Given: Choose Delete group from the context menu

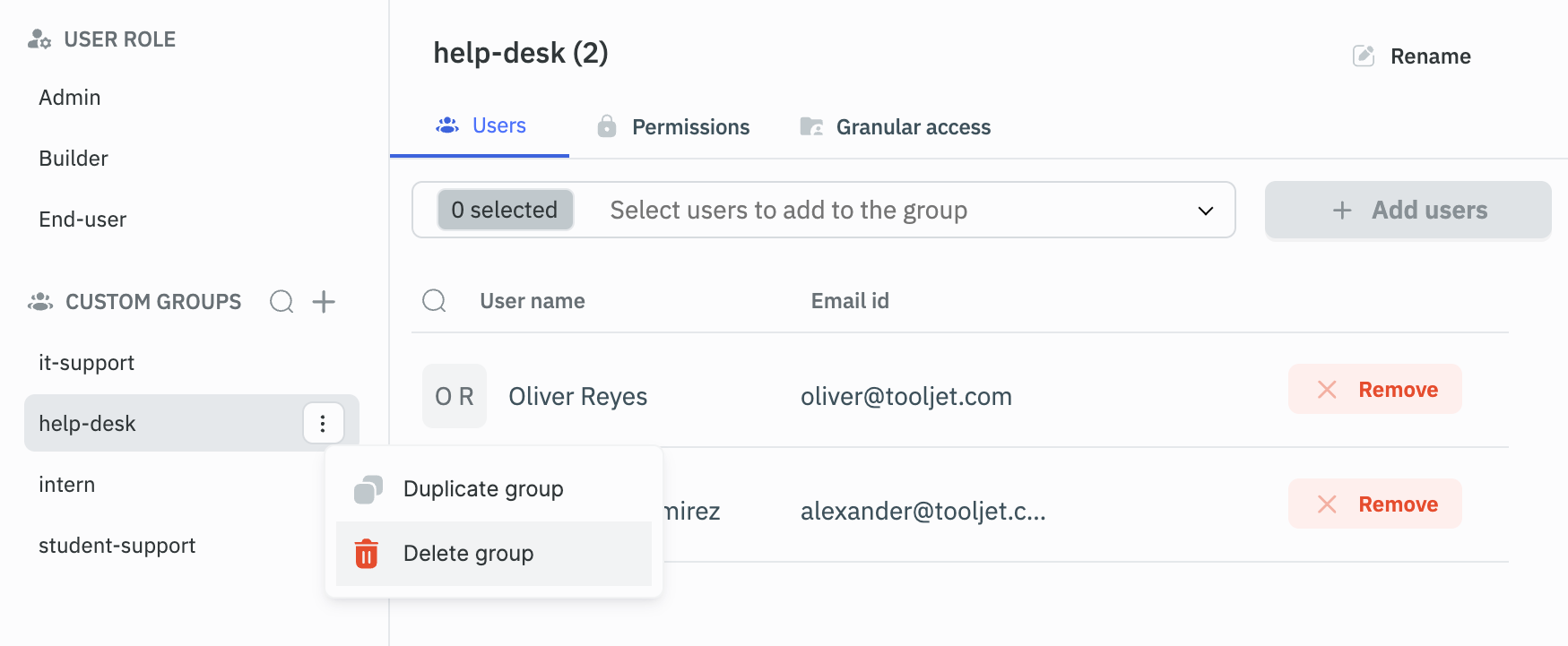Looking at the screenshot, I should tap(468, 554).
